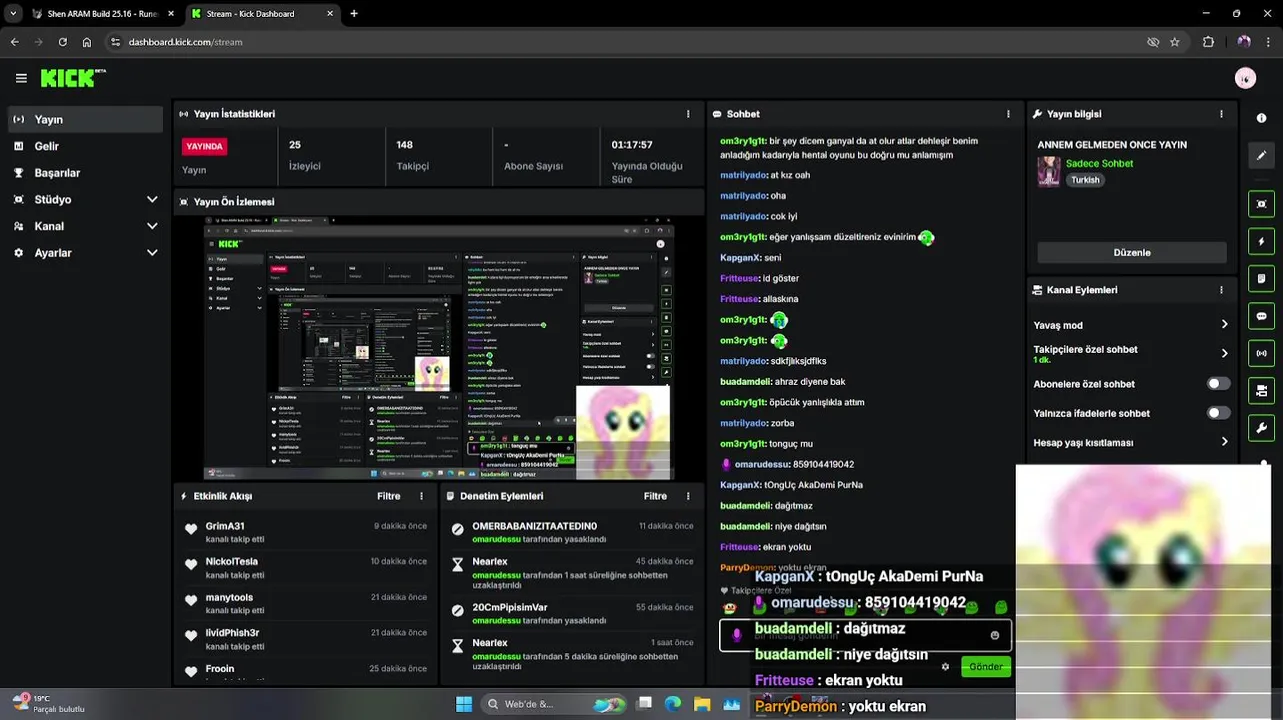Click the chat message input box

tap(865, 635)
